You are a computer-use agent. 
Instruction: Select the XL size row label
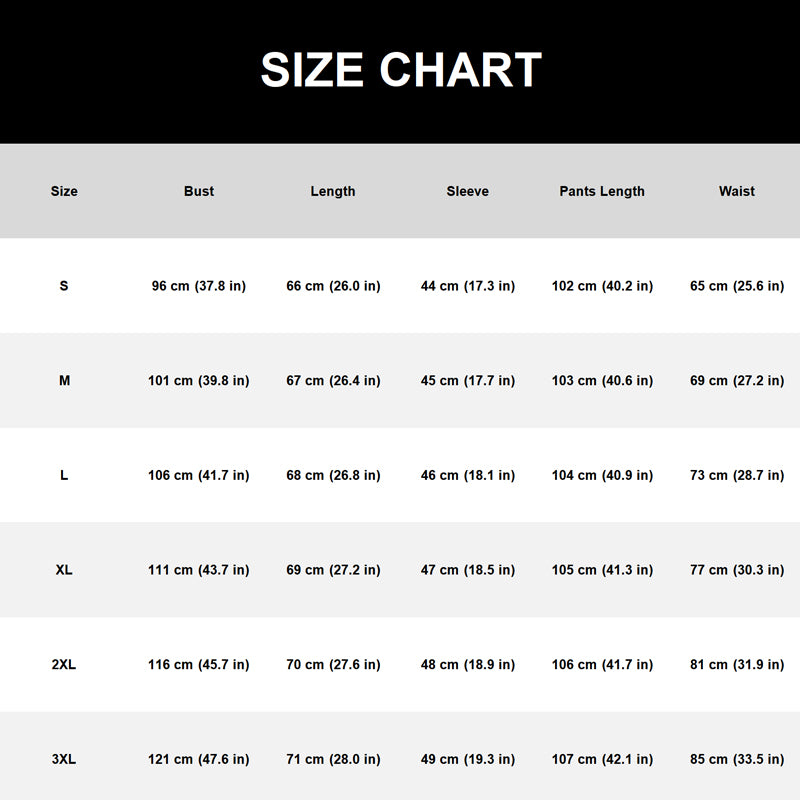[64, 570]
